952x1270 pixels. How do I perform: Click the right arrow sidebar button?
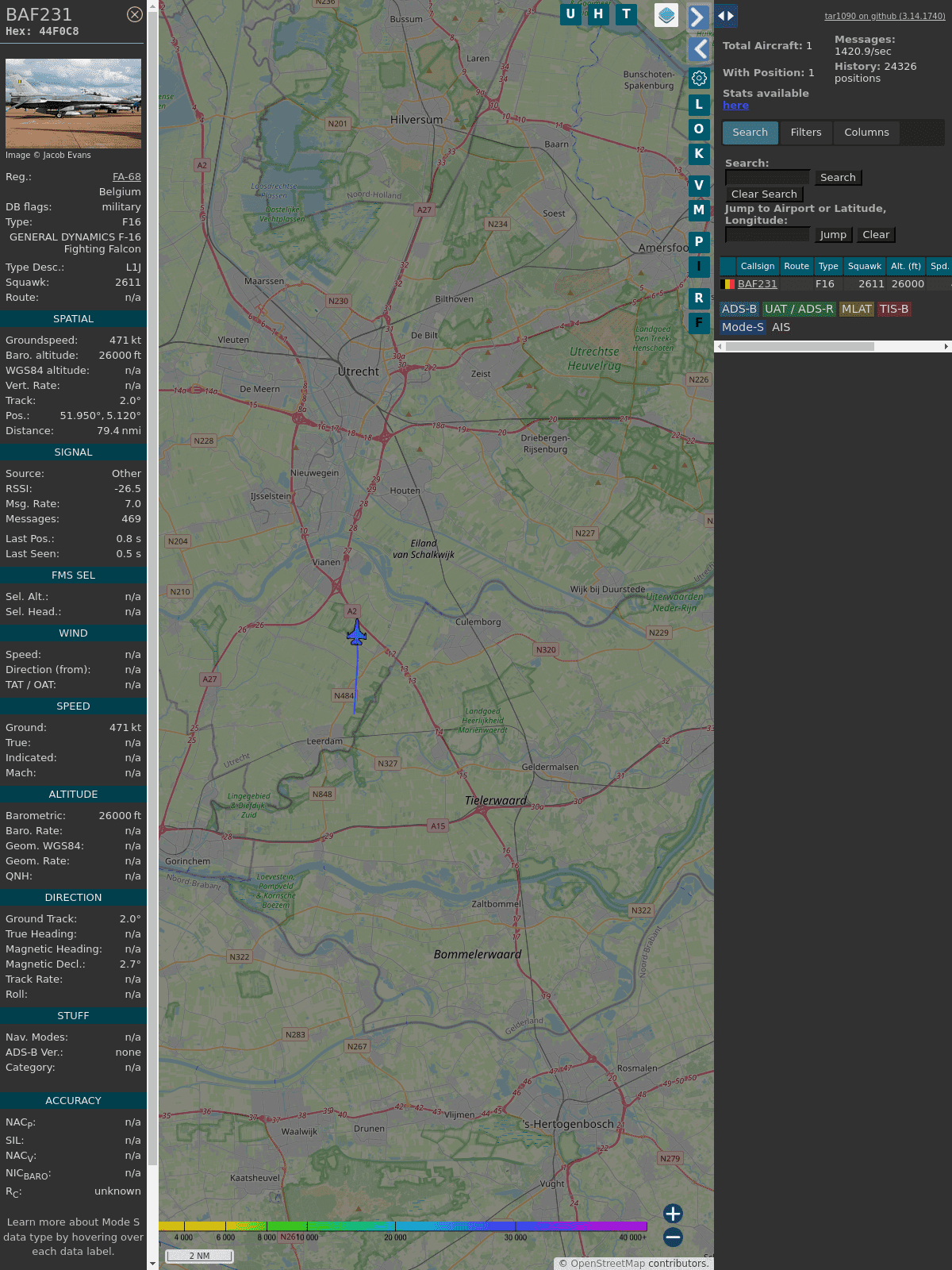coord(698,17)
